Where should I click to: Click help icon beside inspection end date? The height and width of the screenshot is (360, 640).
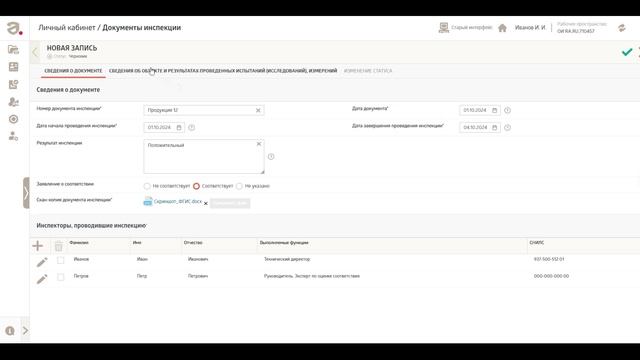[507, 127]
